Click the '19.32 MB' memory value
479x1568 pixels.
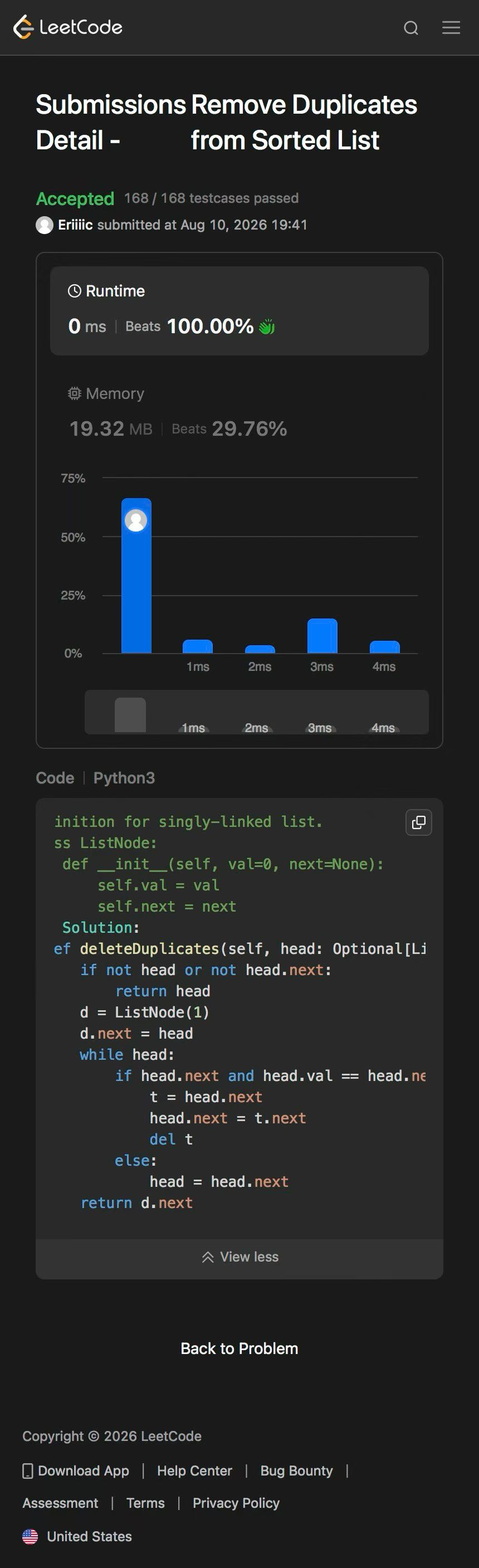click(x=111, y=428)
